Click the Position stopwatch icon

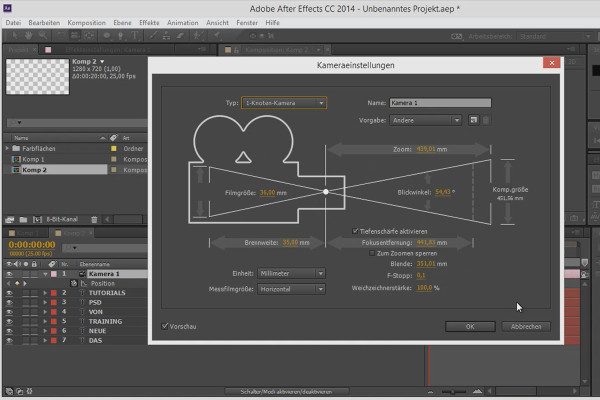tap(74, 283)
